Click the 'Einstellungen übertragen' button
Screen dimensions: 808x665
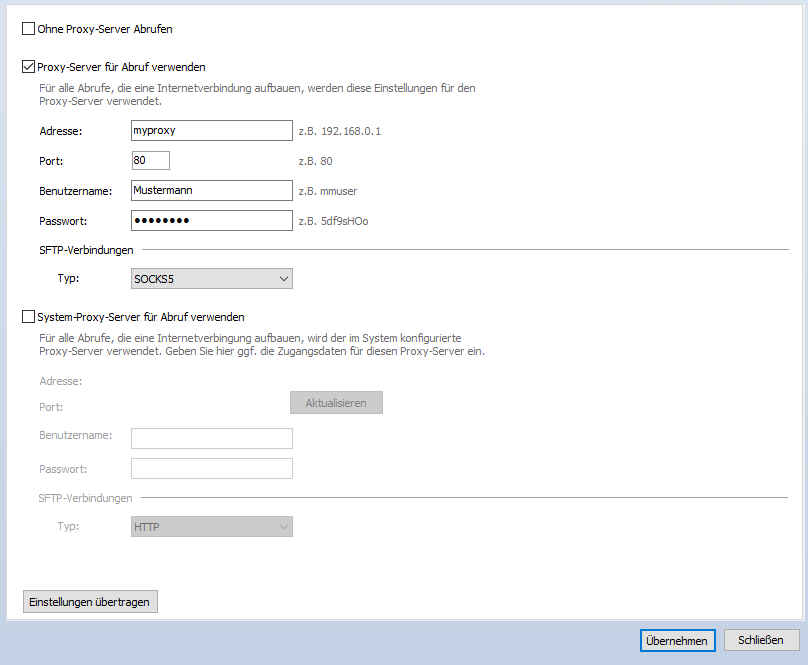tap(91, 601)
